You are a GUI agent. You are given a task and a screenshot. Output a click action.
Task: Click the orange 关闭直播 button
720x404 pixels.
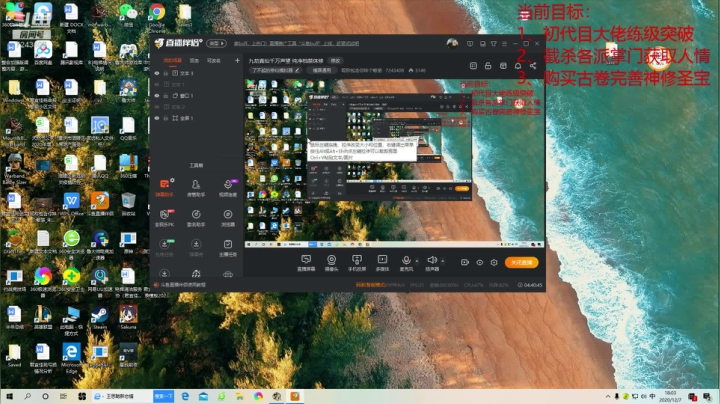(x=521, y=262)
